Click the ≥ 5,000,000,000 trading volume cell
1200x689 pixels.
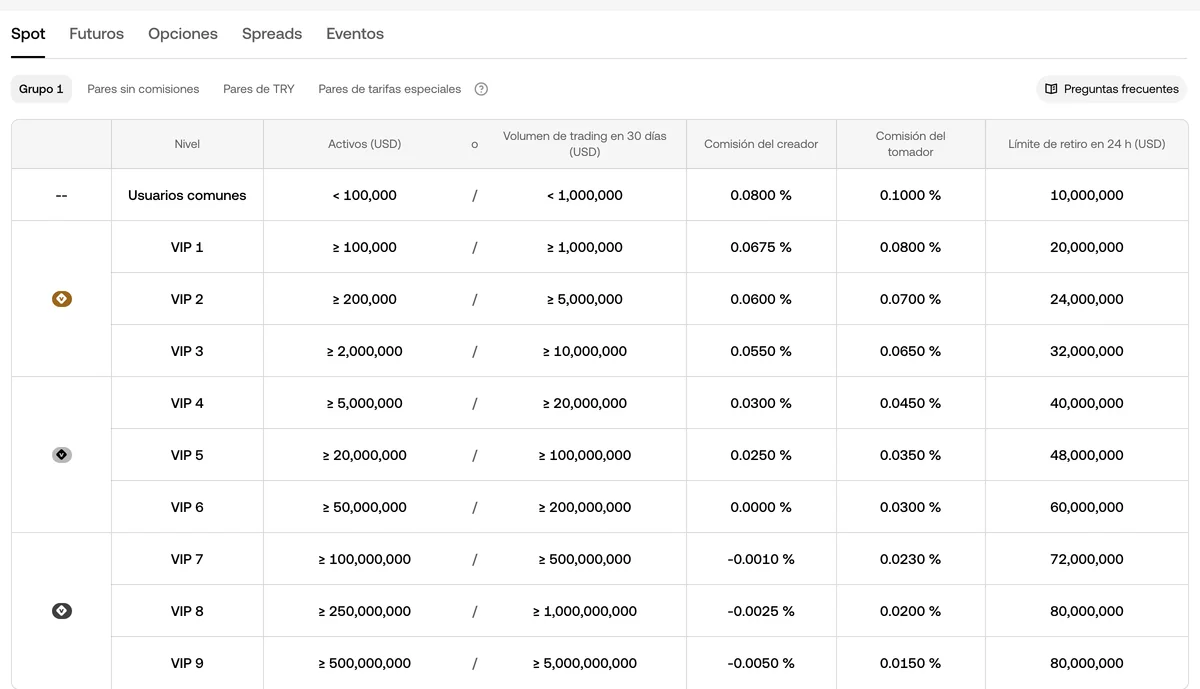click(x=585, y=663)
